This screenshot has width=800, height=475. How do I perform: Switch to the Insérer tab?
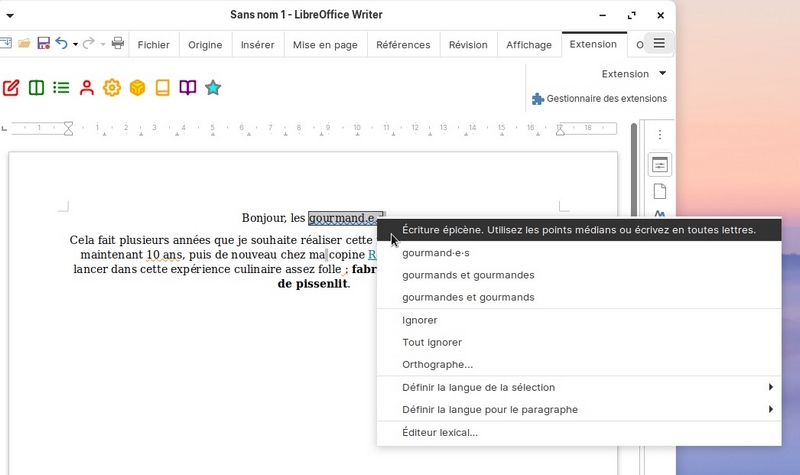pos(257,44)
